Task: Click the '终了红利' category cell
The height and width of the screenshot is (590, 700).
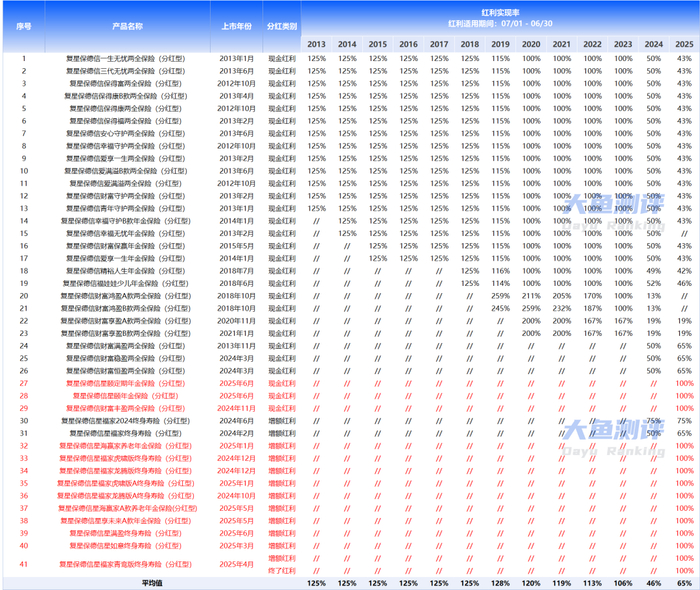Action: coord(282,571)
